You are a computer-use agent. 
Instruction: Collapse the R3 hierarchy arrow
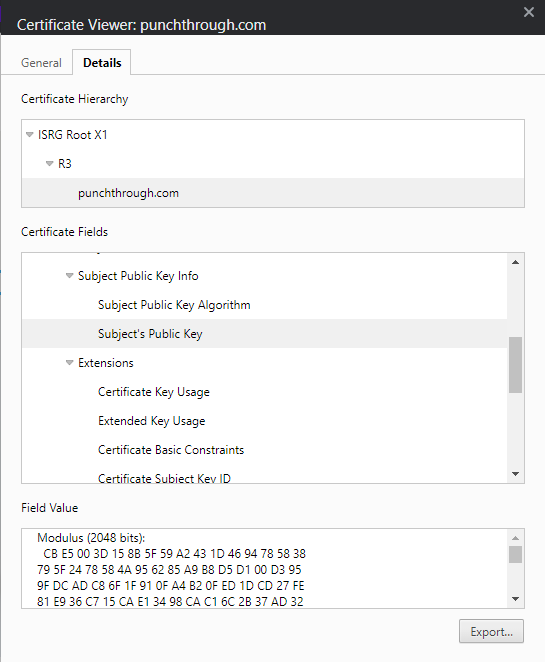49,163
